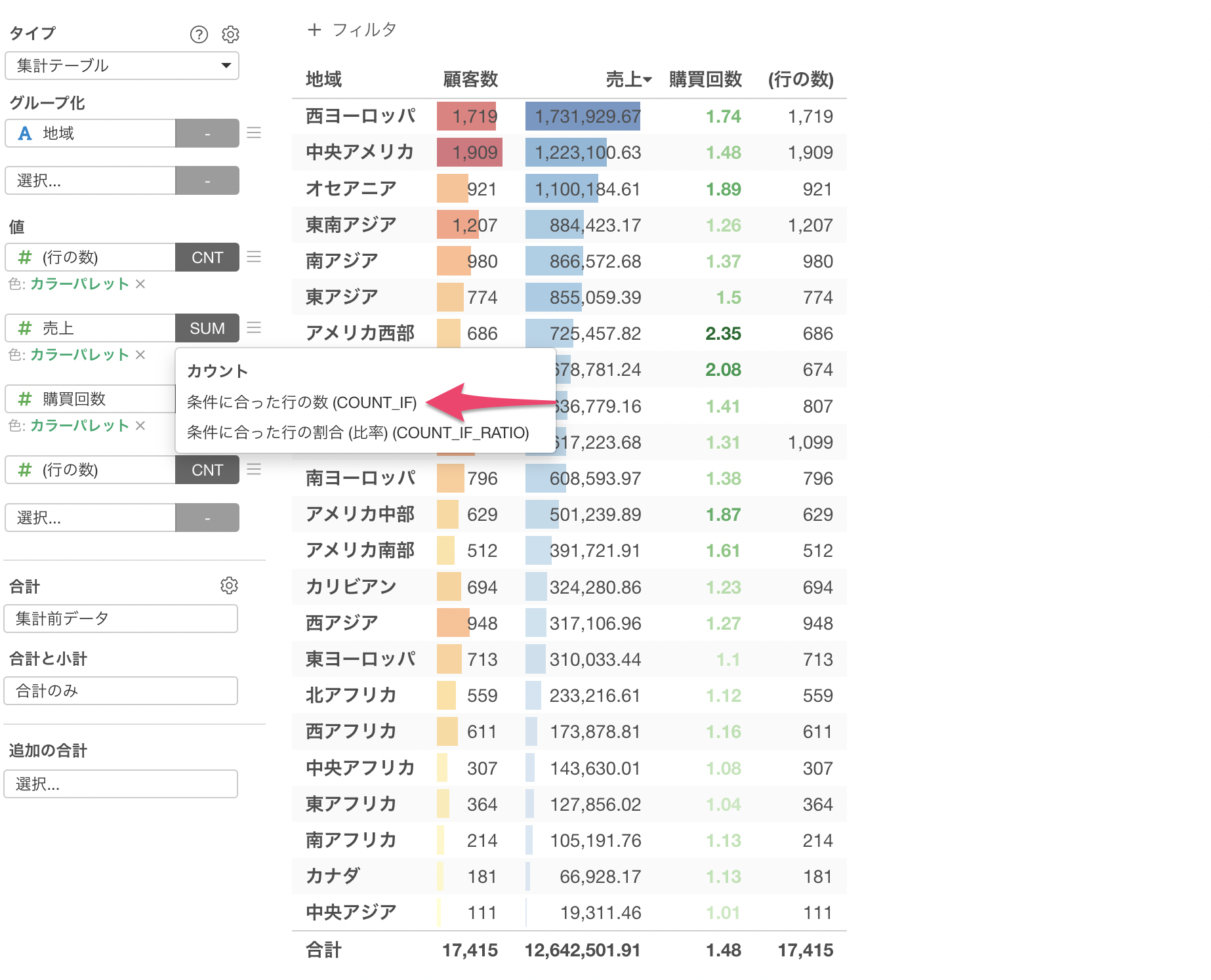Viewport: 1211px width, 980px height.
Task: Sort table by 売上 column header
Action: coord(628,79)
